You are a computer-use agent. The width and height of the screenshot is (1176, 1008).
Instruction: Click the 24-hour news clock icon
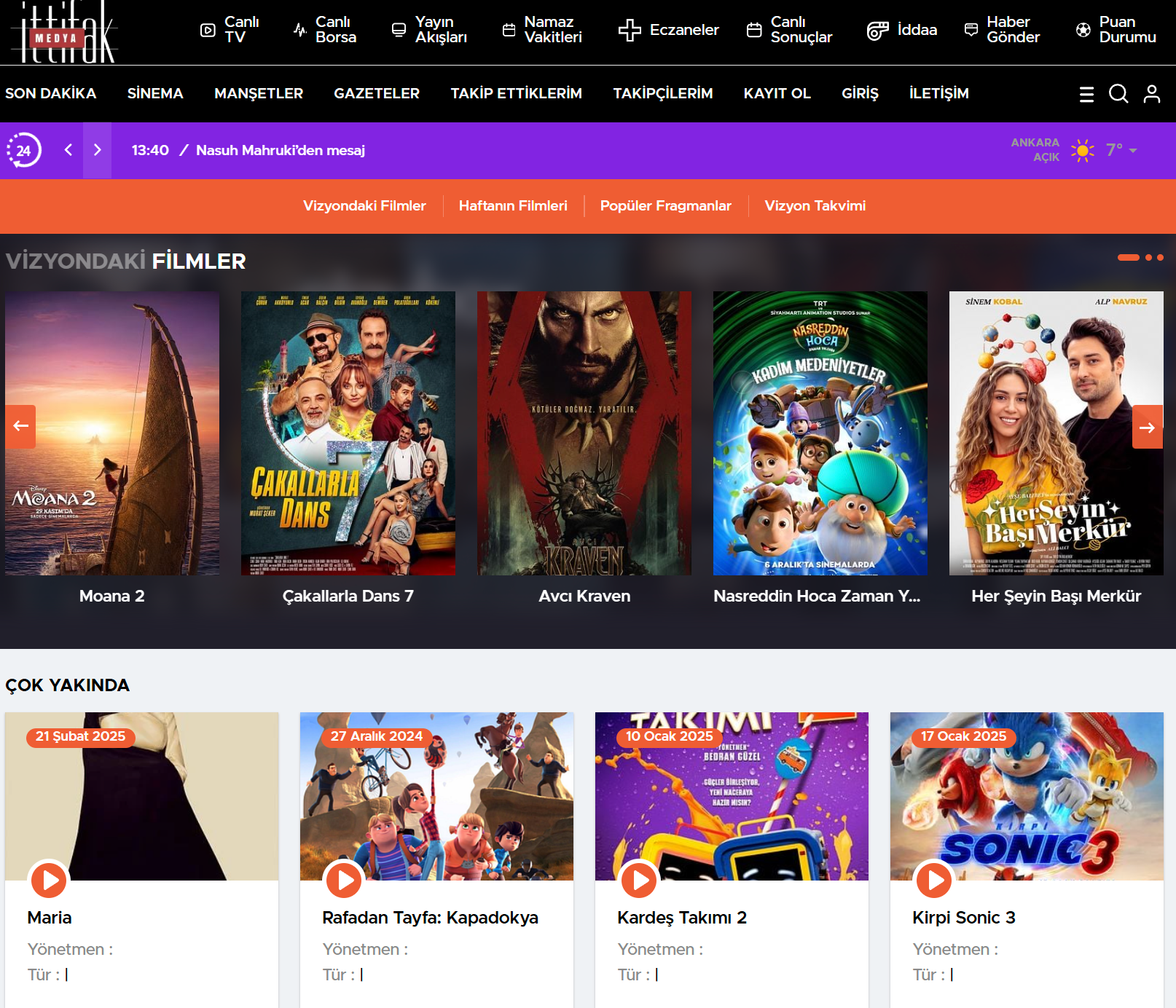pos(23,150)
